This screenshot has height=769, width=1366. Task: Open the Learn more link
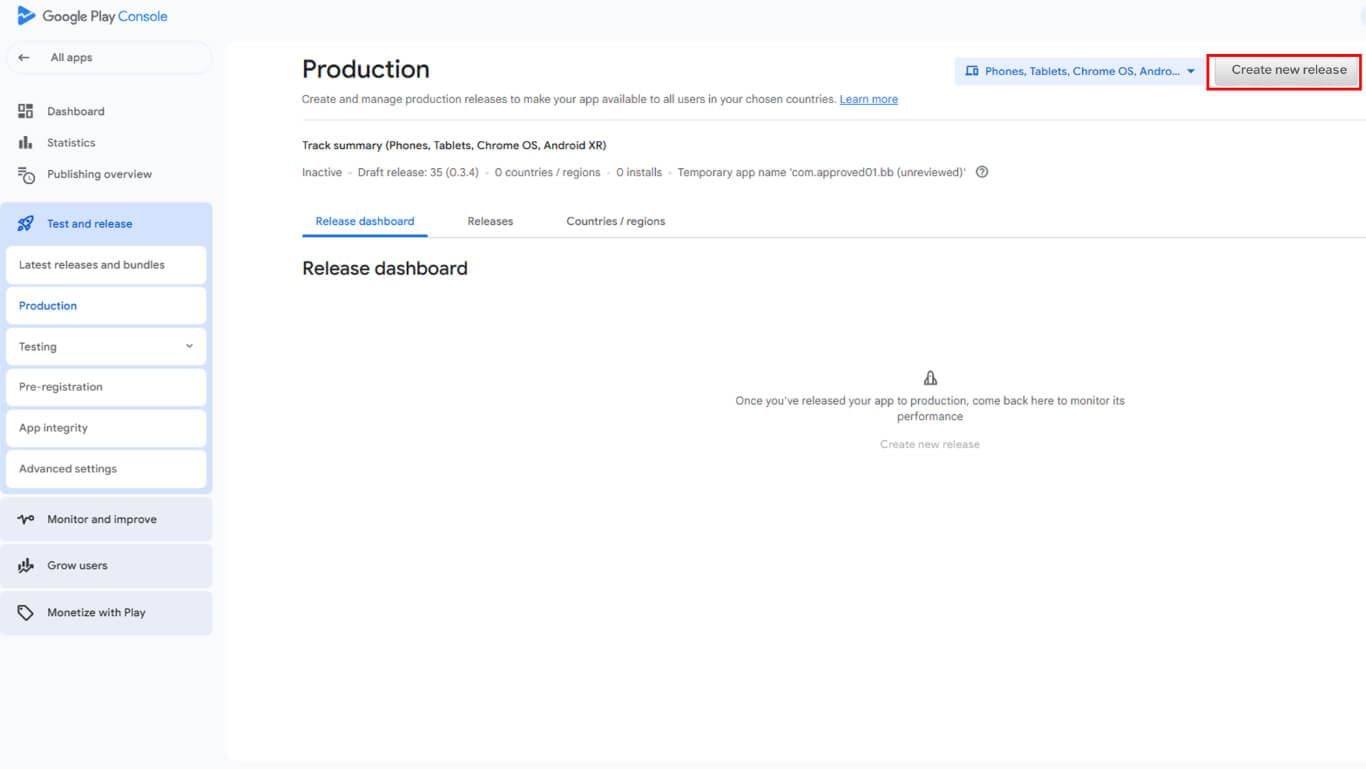[868, 99]
